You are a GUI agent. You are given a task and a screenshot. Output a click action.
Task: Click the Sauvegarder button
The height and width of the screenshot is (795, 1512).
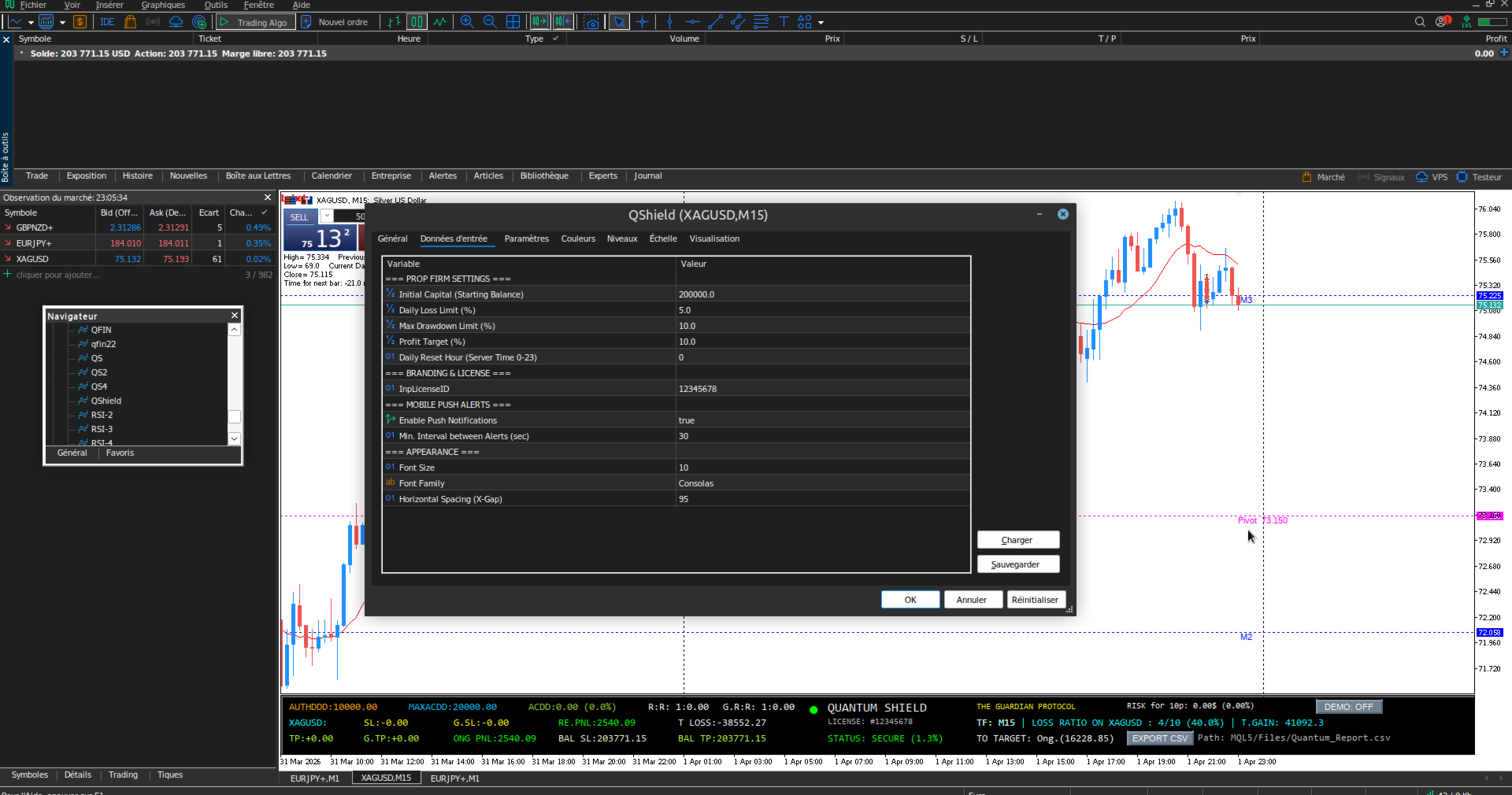pos(1017,564)
